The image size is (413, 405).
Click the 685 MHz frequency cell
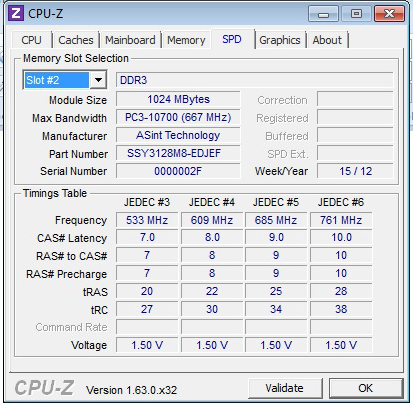276,220
